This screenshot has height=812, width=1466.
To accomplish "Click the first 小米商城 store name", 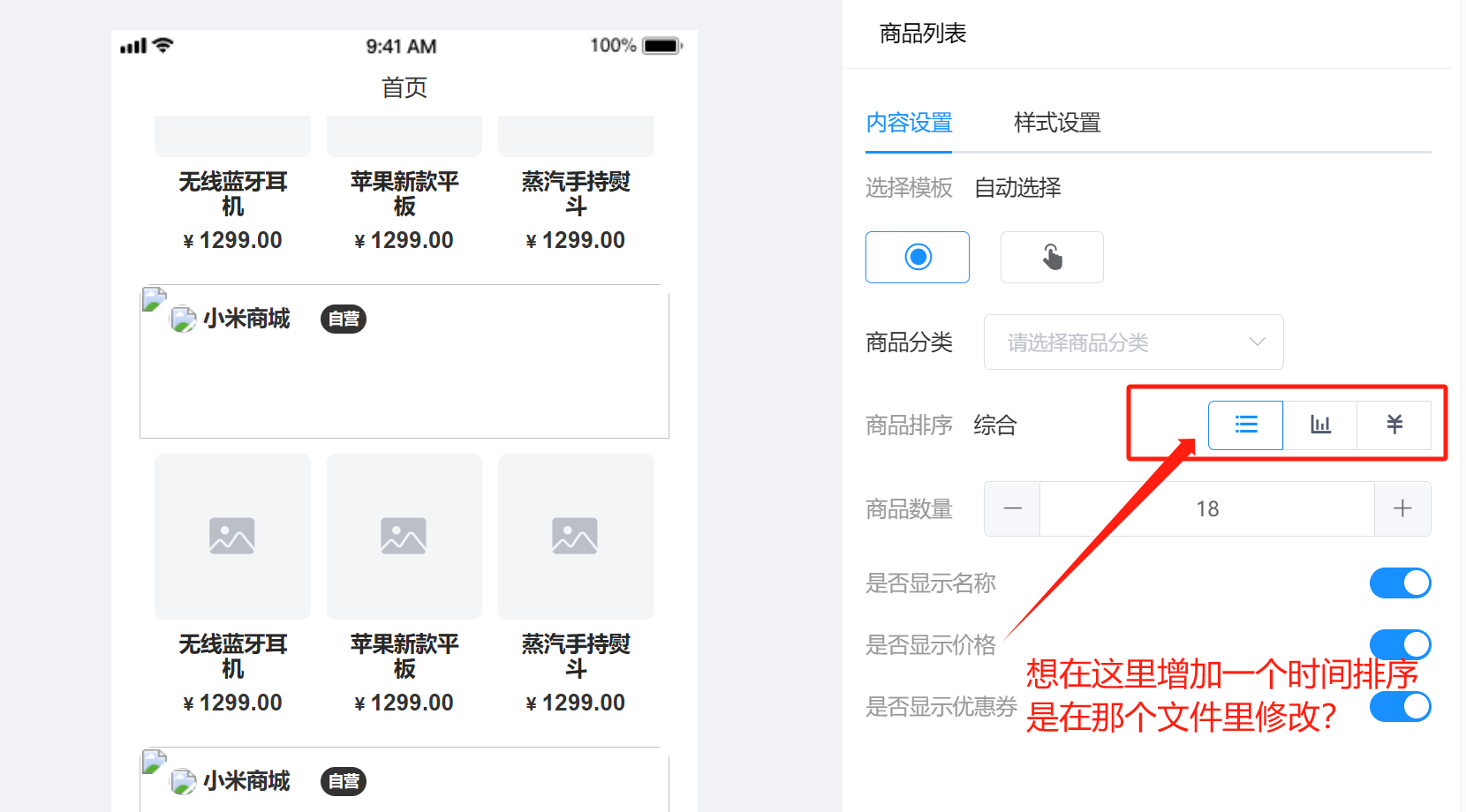I will point(246,319).
